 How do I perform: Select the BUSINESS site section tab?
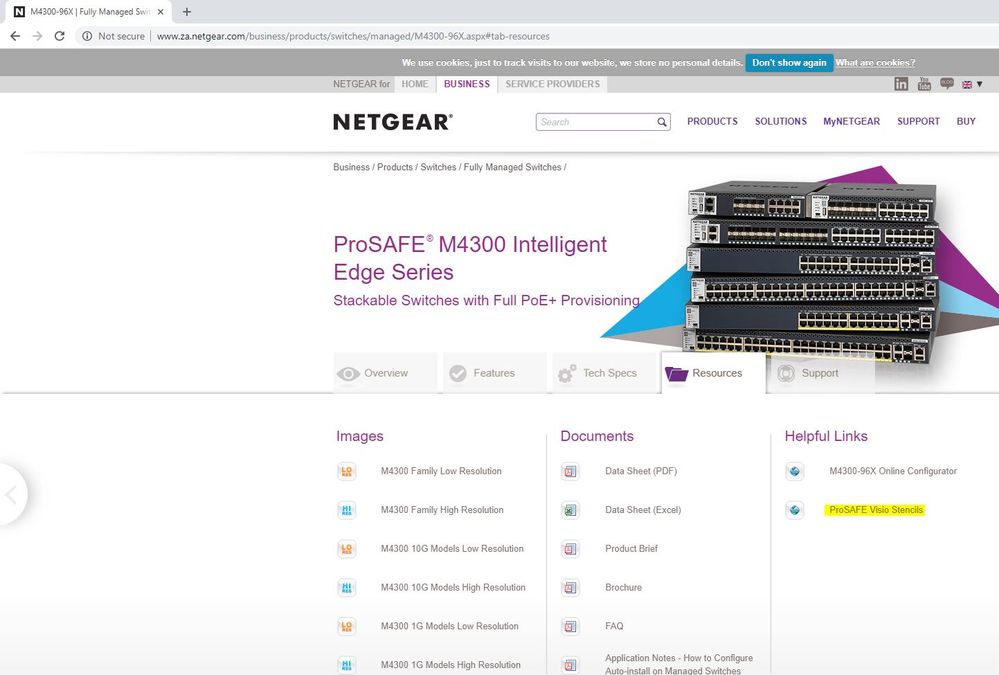click(x=467, y=84)
